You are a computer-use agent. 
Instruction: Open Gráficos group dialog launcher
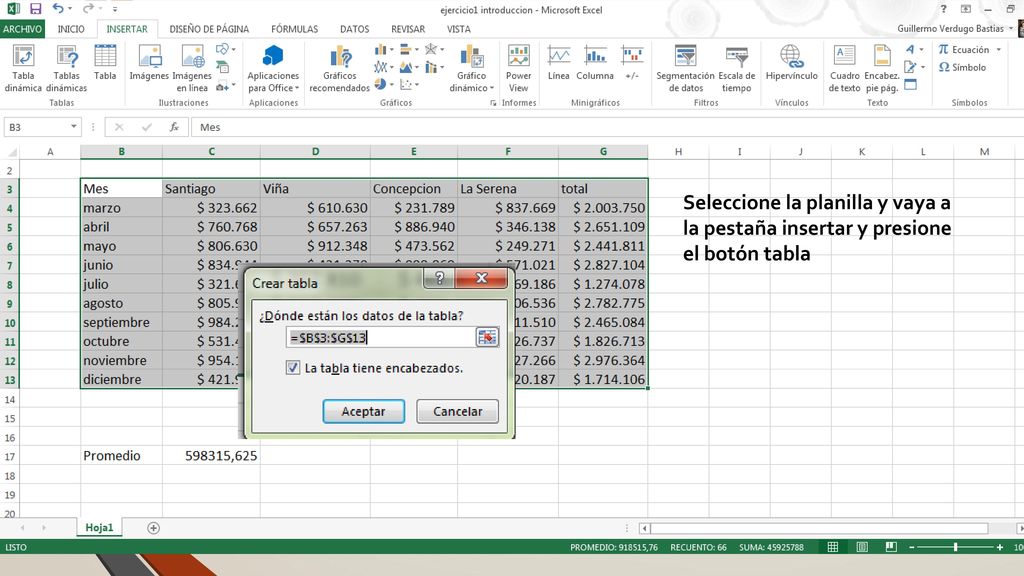click(x=493, y=103)
